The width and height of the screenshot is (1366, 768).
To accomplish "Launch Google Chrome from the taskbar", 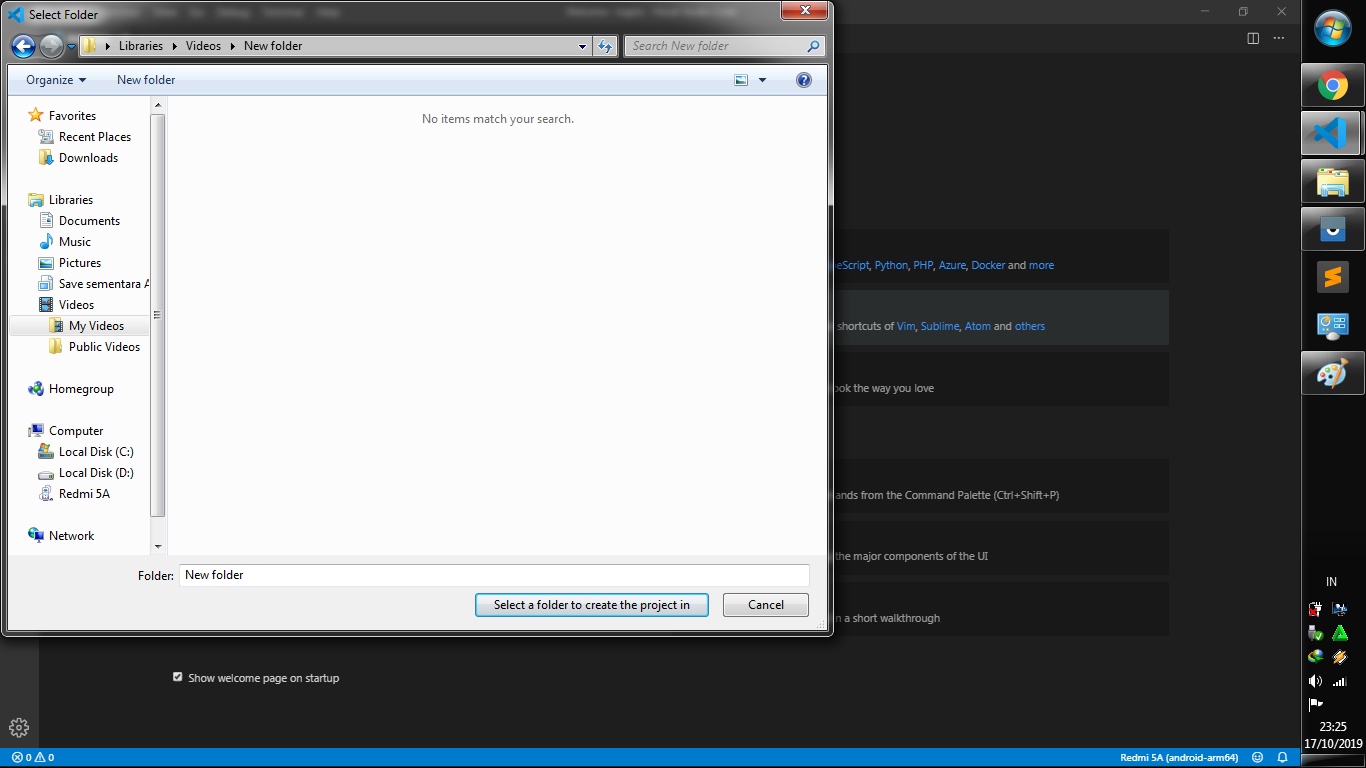I will click(1332, 84).
